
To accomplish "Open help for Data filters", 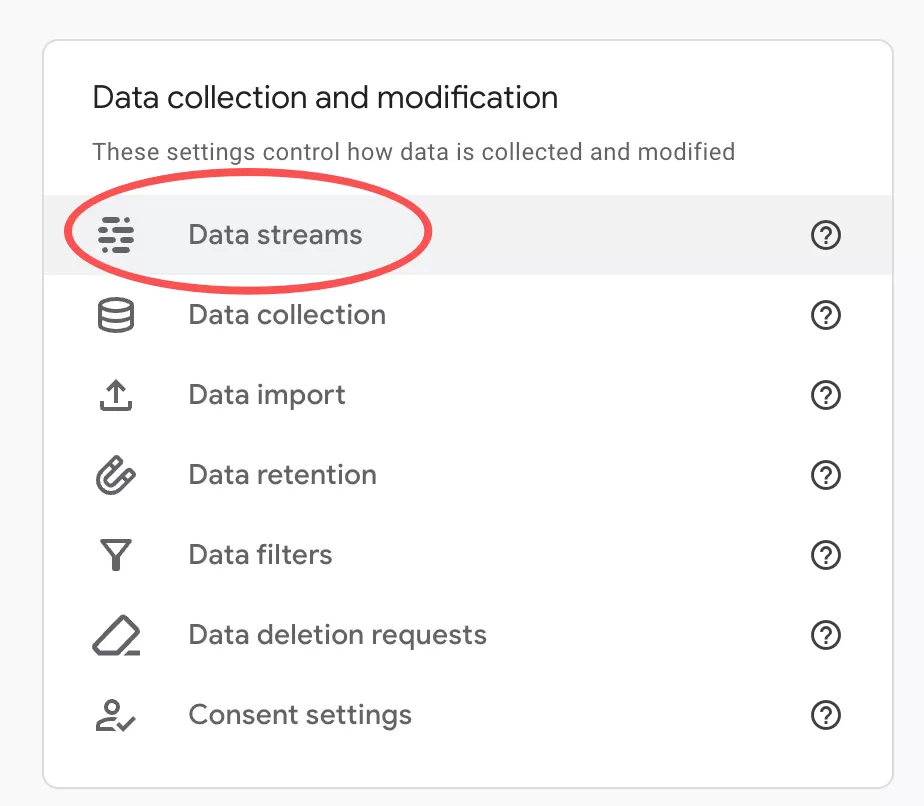I will point(825,555).
